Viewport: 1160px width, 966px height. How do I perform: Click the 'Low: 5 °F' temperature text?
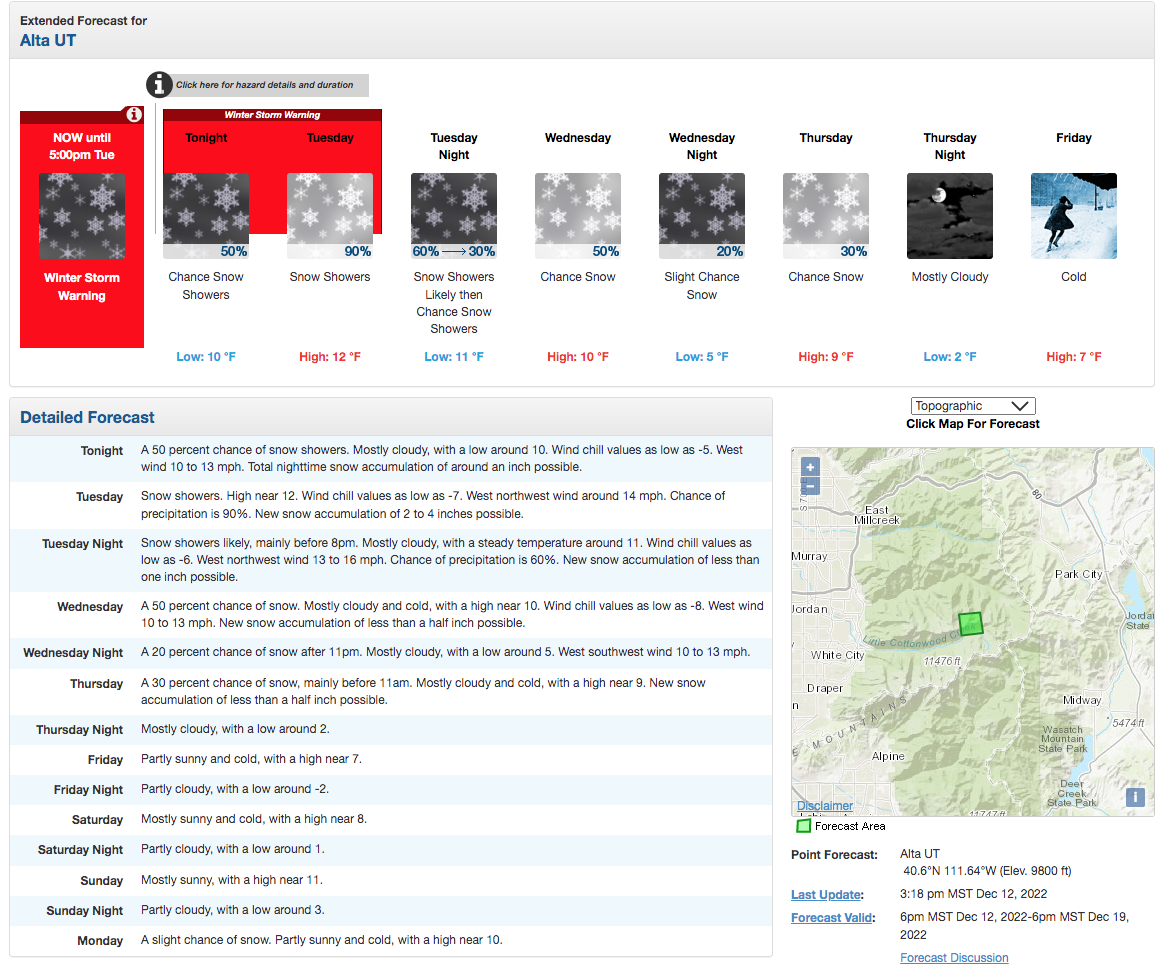(x=702, y=357)
